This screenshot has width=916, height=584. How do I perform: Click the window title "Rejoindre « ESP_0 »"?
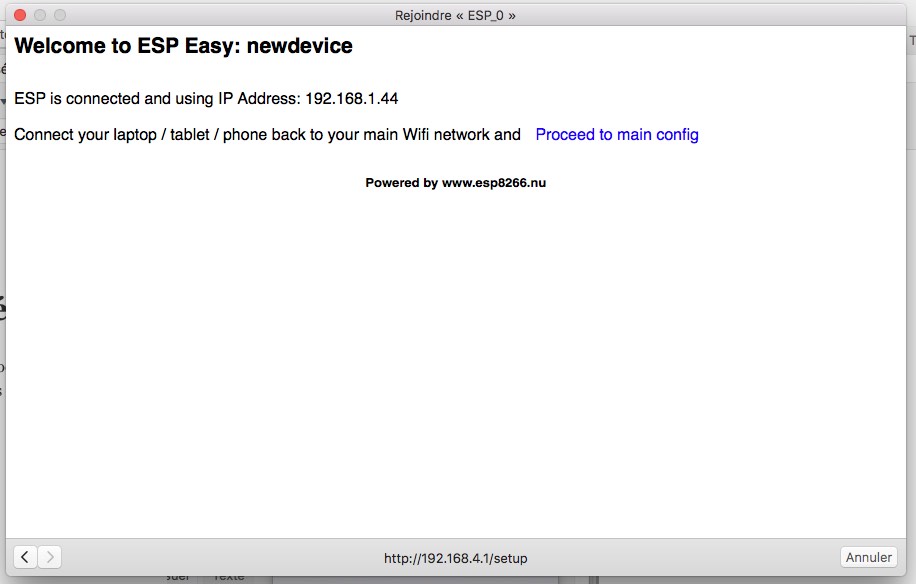coord(457,14)
